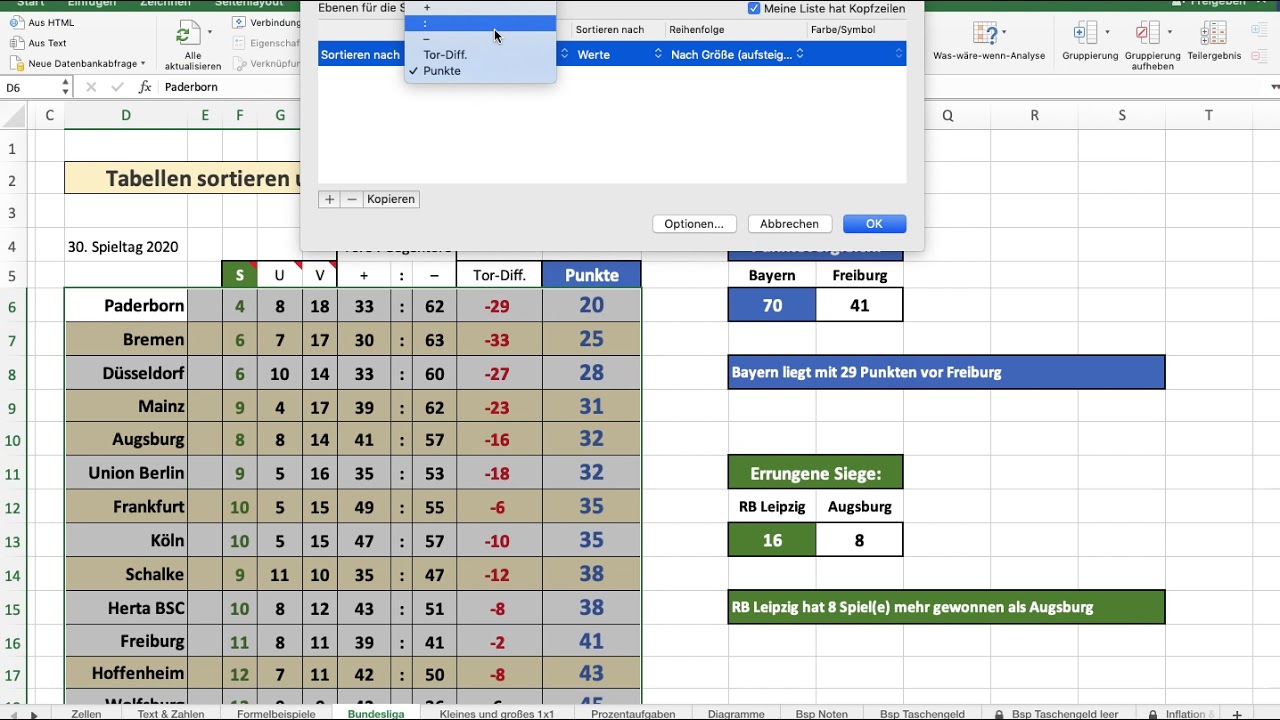Screen dimensions: 1280x720
Task: Click the Was-wäre-wenn-Analyse icon
Action: coord(983,33)
